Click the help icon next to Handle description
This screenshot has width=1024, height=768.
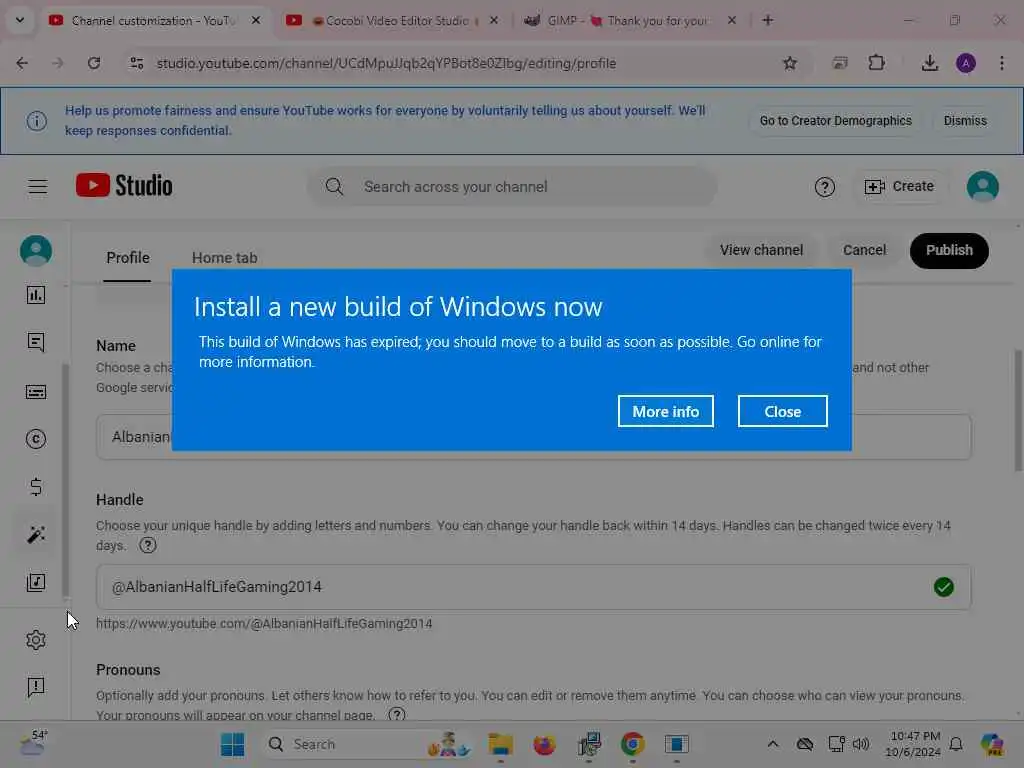pos(148,545)
